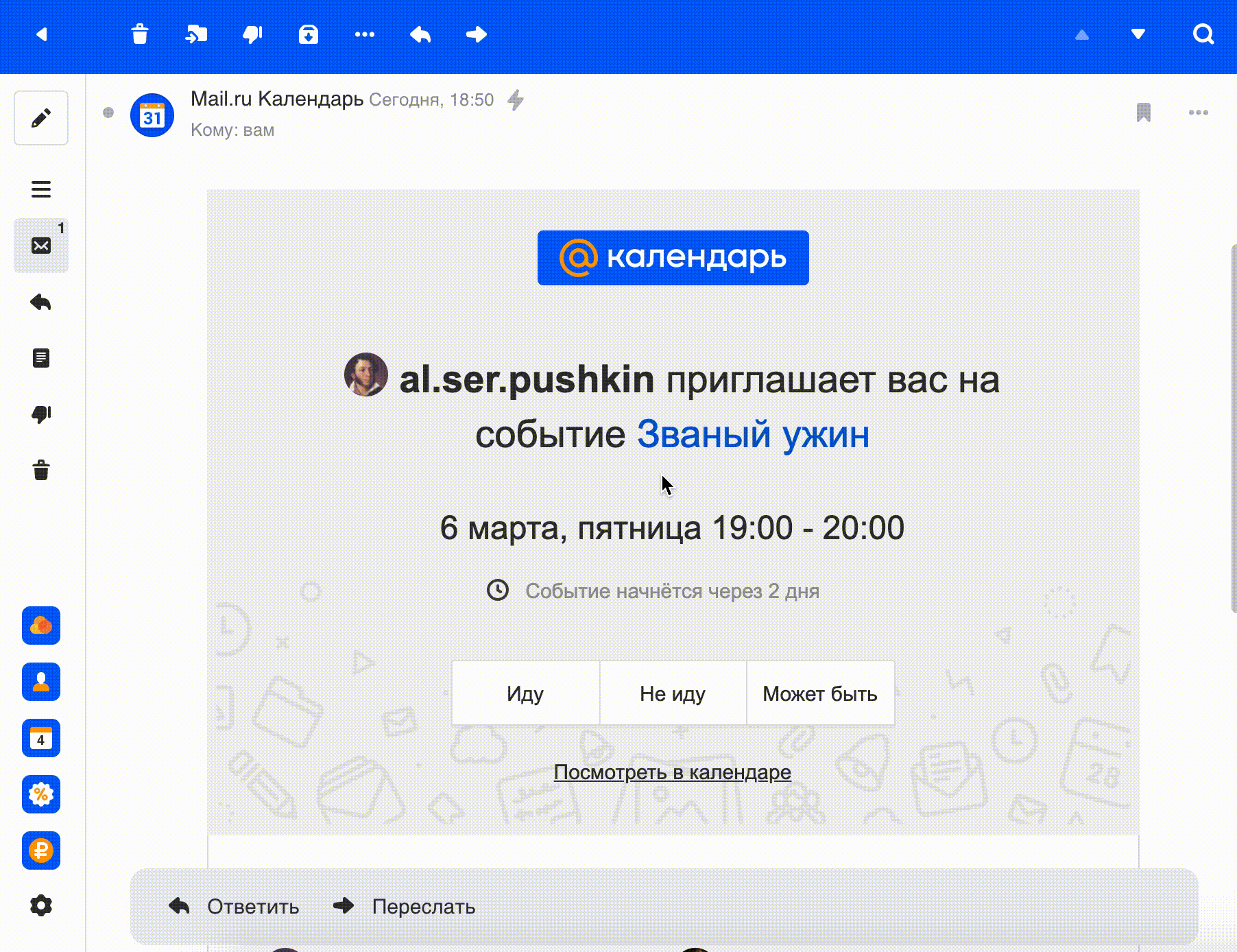Open Посмотреть в календаре link
The image size is (1237, 952).
673,772
